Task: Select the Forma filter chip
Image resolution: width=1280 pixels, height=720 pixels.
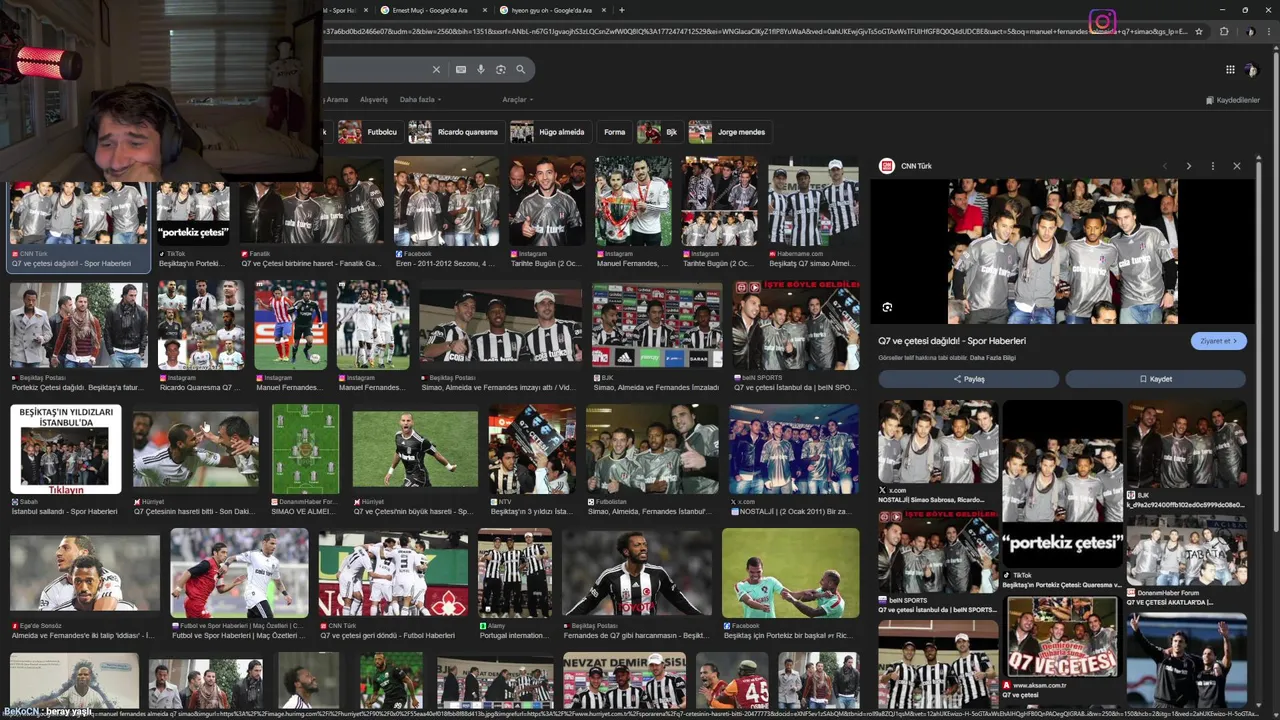Action: (614, 132)
